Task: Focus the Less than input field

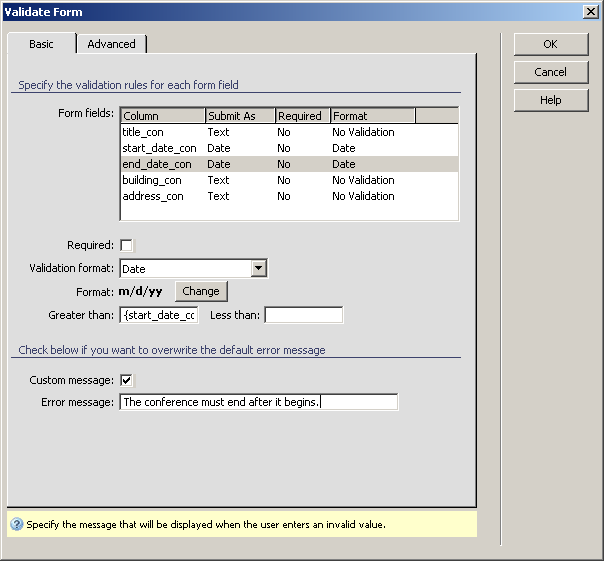Action: (303, 315)
